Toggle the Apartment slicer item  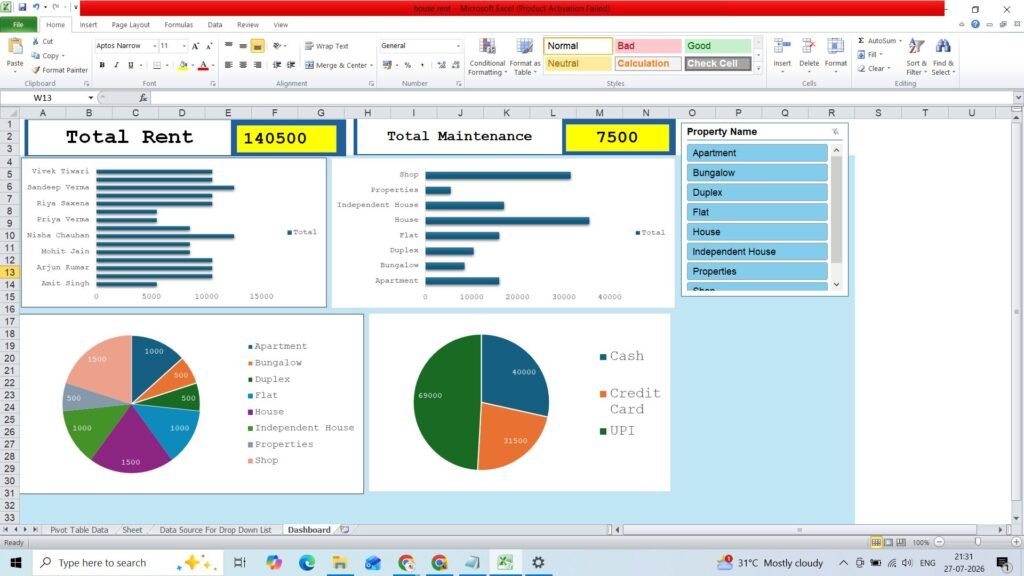(757, 153)
